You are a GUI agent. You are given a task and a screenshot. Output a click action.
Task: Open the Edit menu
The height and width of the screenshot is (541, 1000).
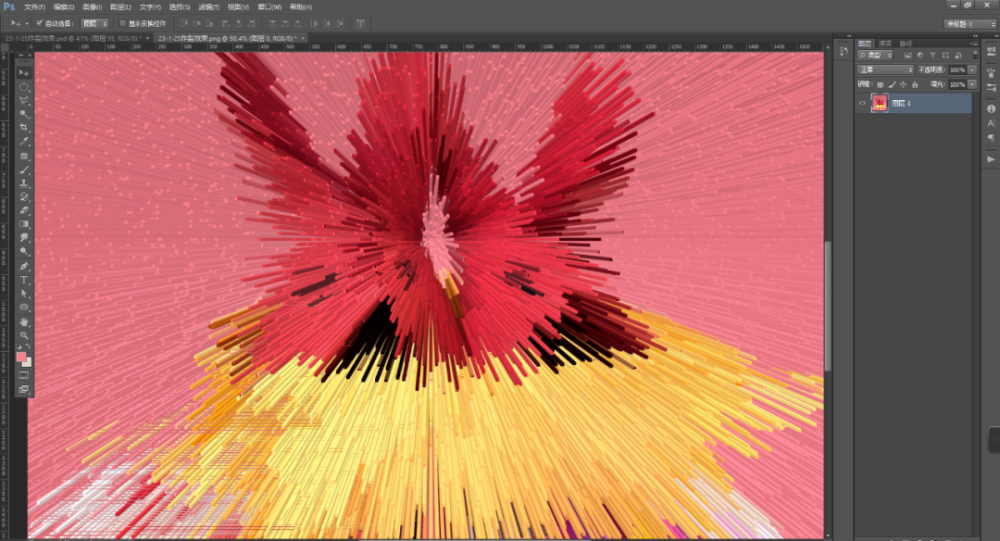tap(64, 7)
